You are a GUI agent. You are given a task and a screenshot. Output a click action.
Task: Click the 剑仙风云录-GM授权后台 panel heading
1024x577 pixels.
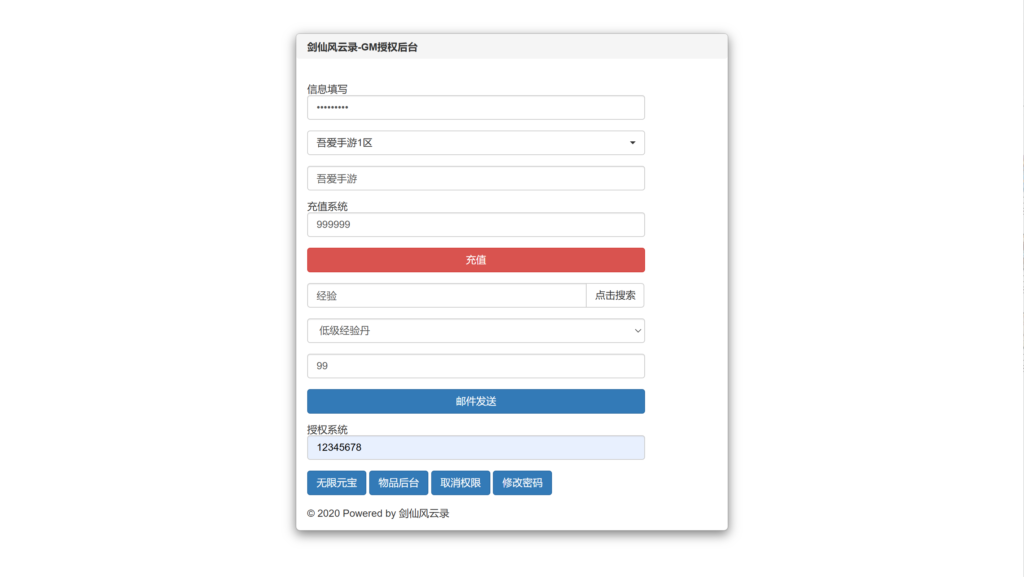[362, 47]
